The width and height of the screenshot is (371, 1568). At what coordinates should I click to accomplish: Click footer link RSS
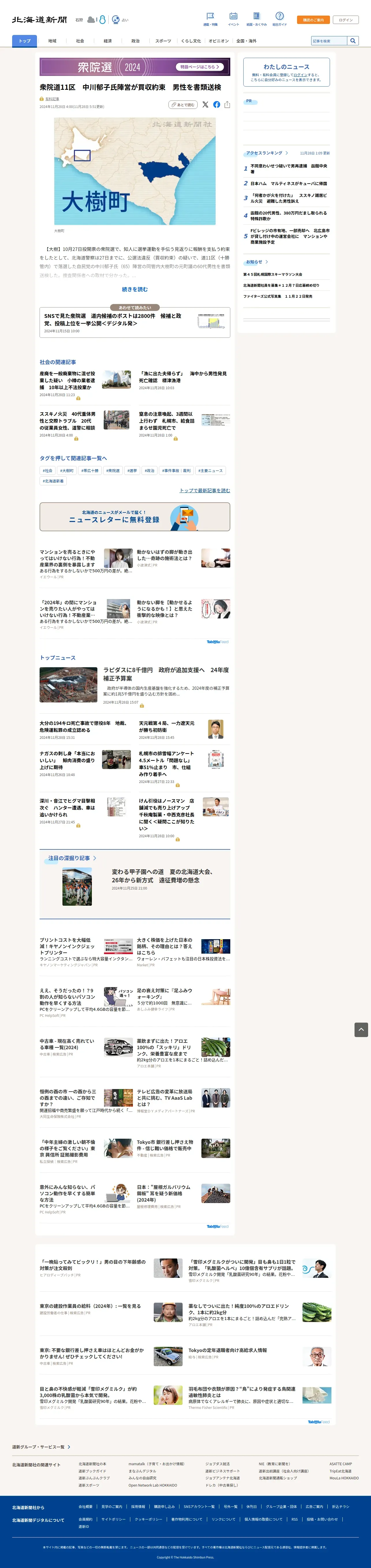[x=295, y=1519]
